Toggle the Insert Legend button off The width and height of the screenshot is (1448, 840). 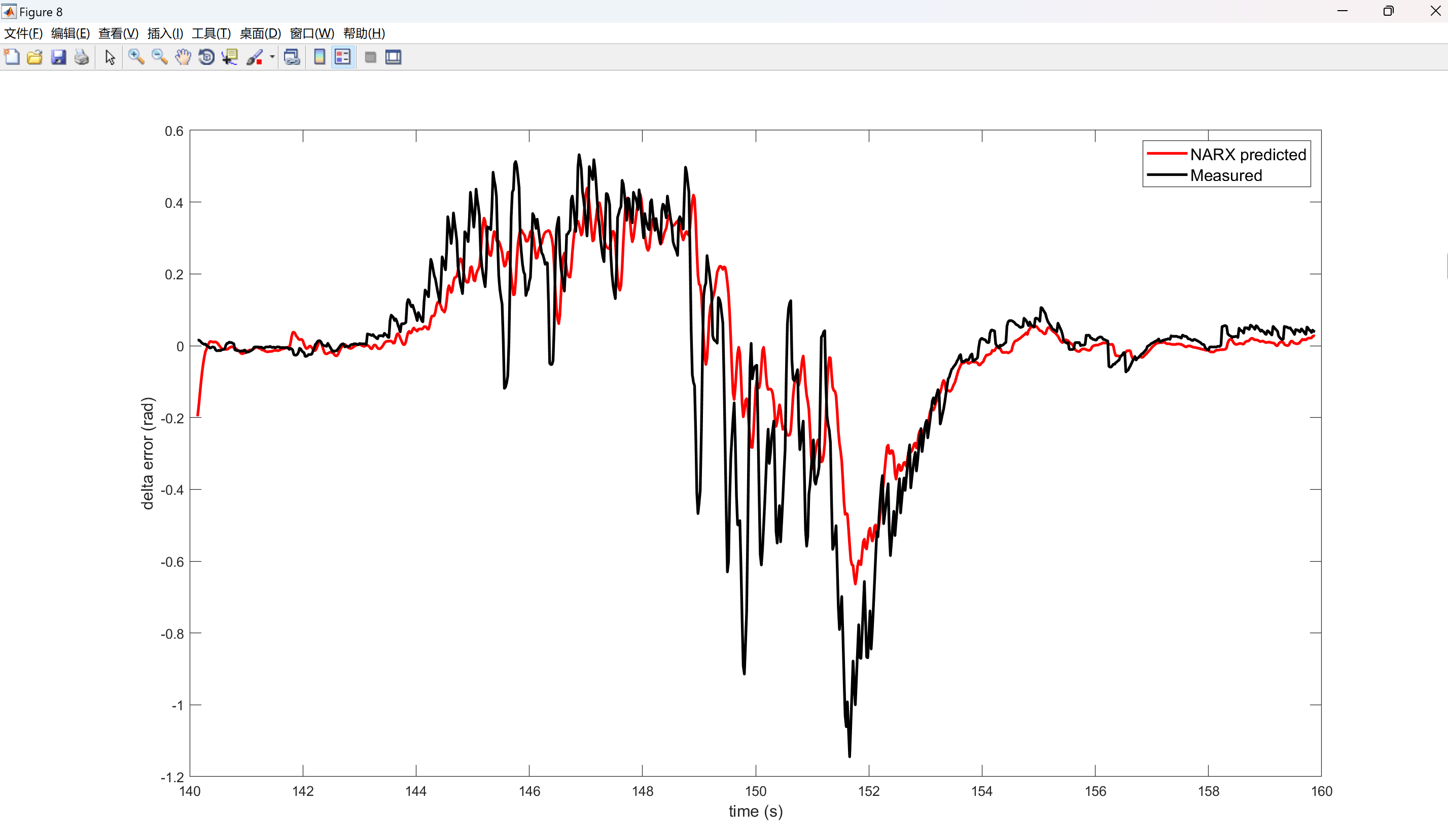tap(342, 57)
